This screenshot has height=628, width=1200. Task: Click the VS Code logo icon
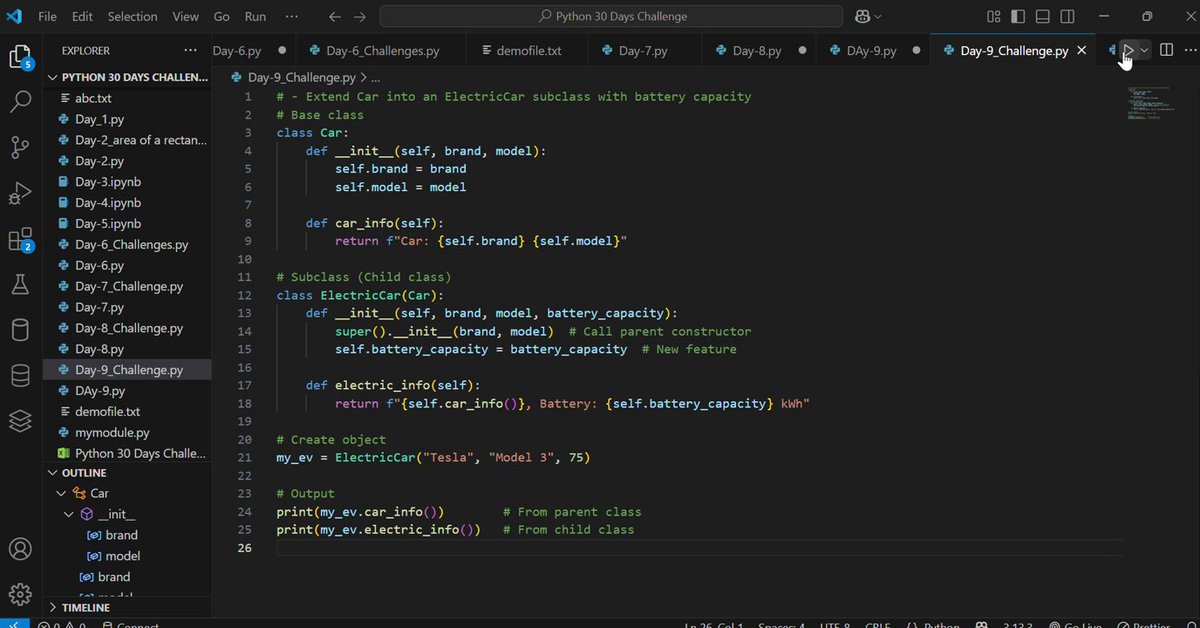pyautogui.click(x=14, y=17)
